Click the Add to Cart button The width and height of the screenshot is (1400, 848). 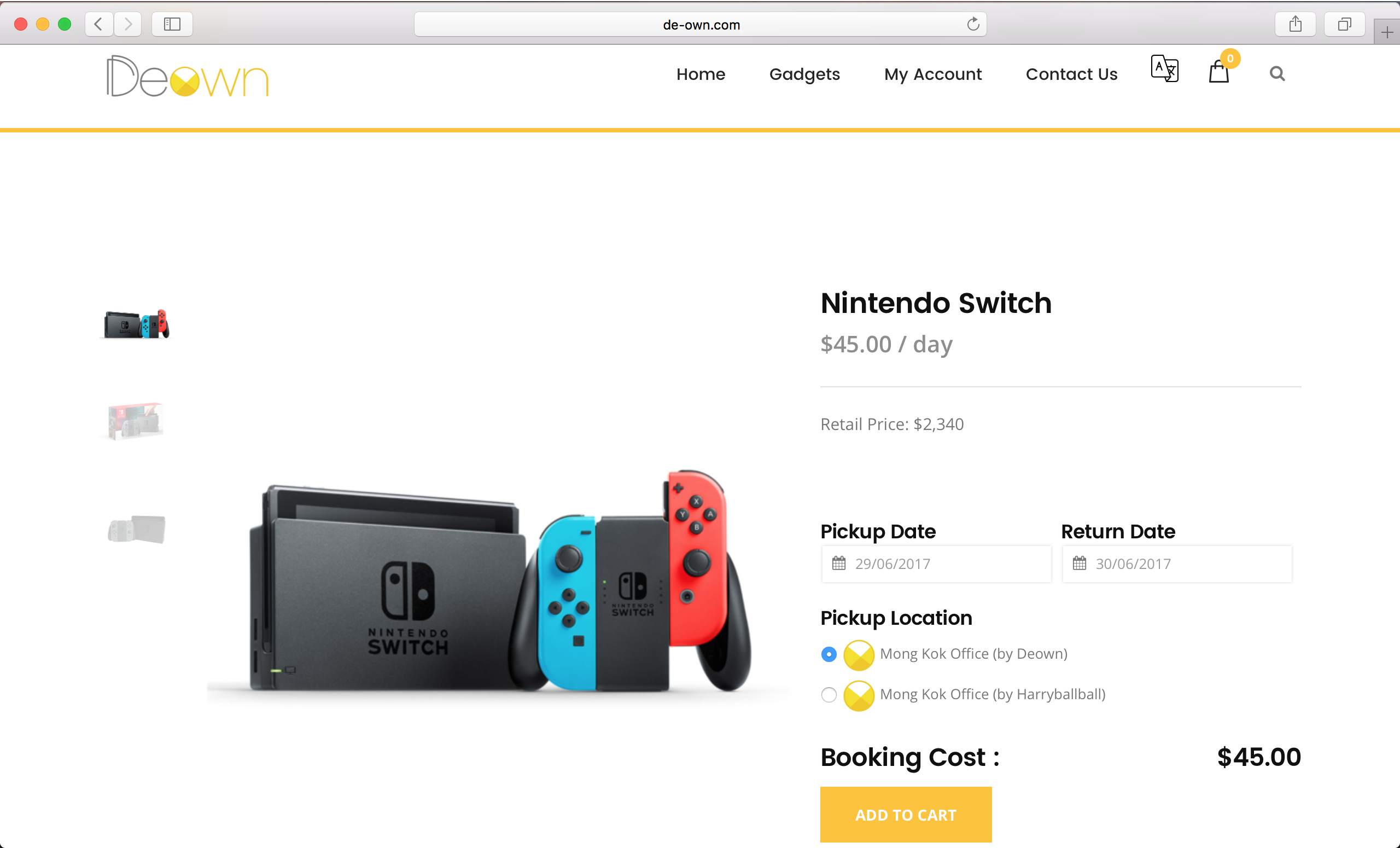click(906, 815)
